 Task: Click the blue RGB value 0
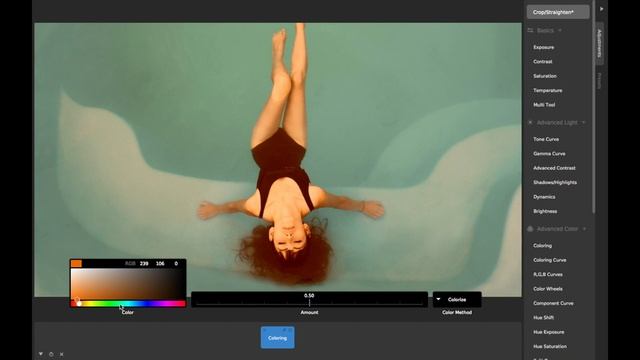[x=176, y=264]
